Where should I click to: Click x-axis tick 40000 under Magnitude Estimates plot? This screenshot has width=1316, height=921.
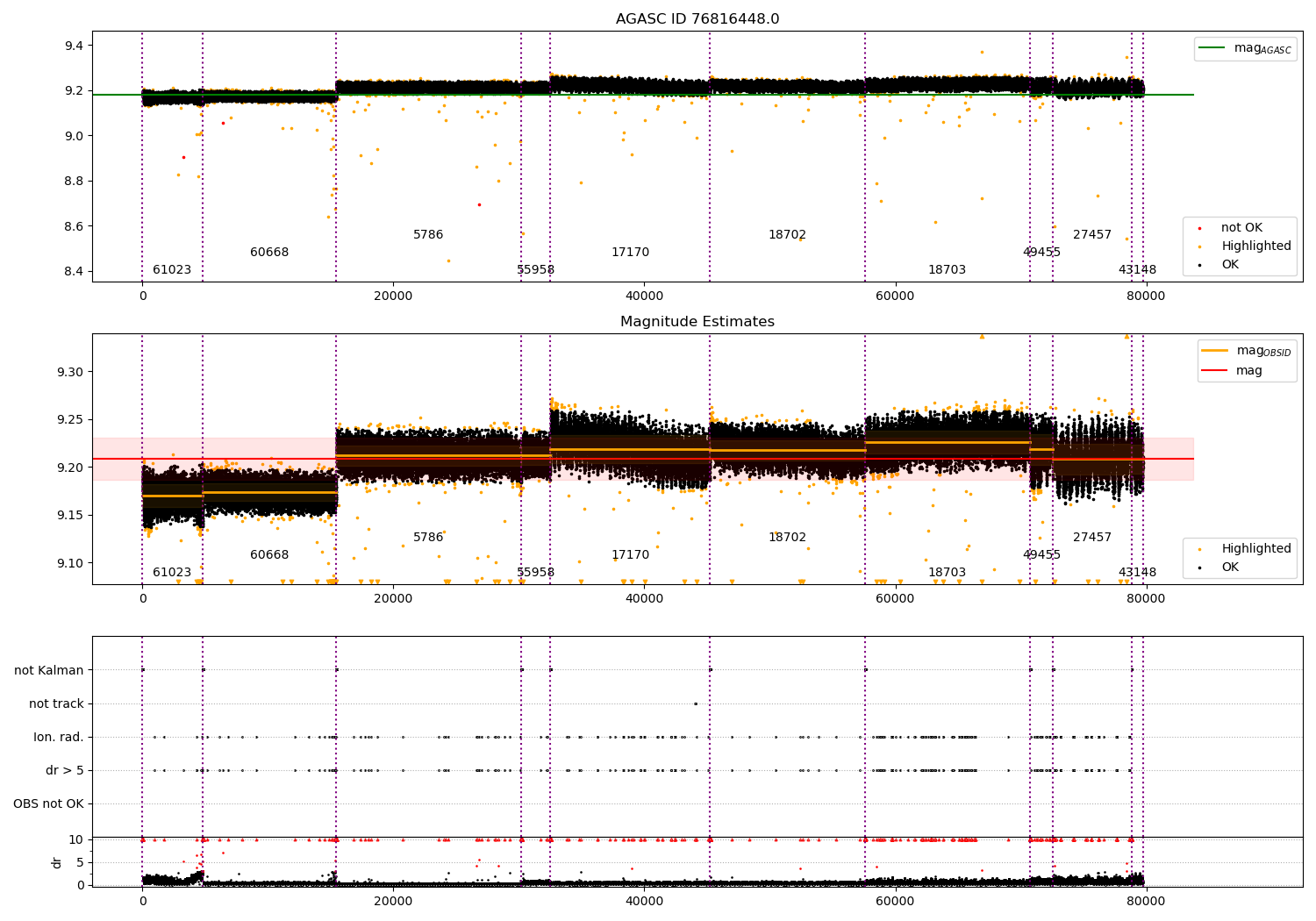point(644,599)
